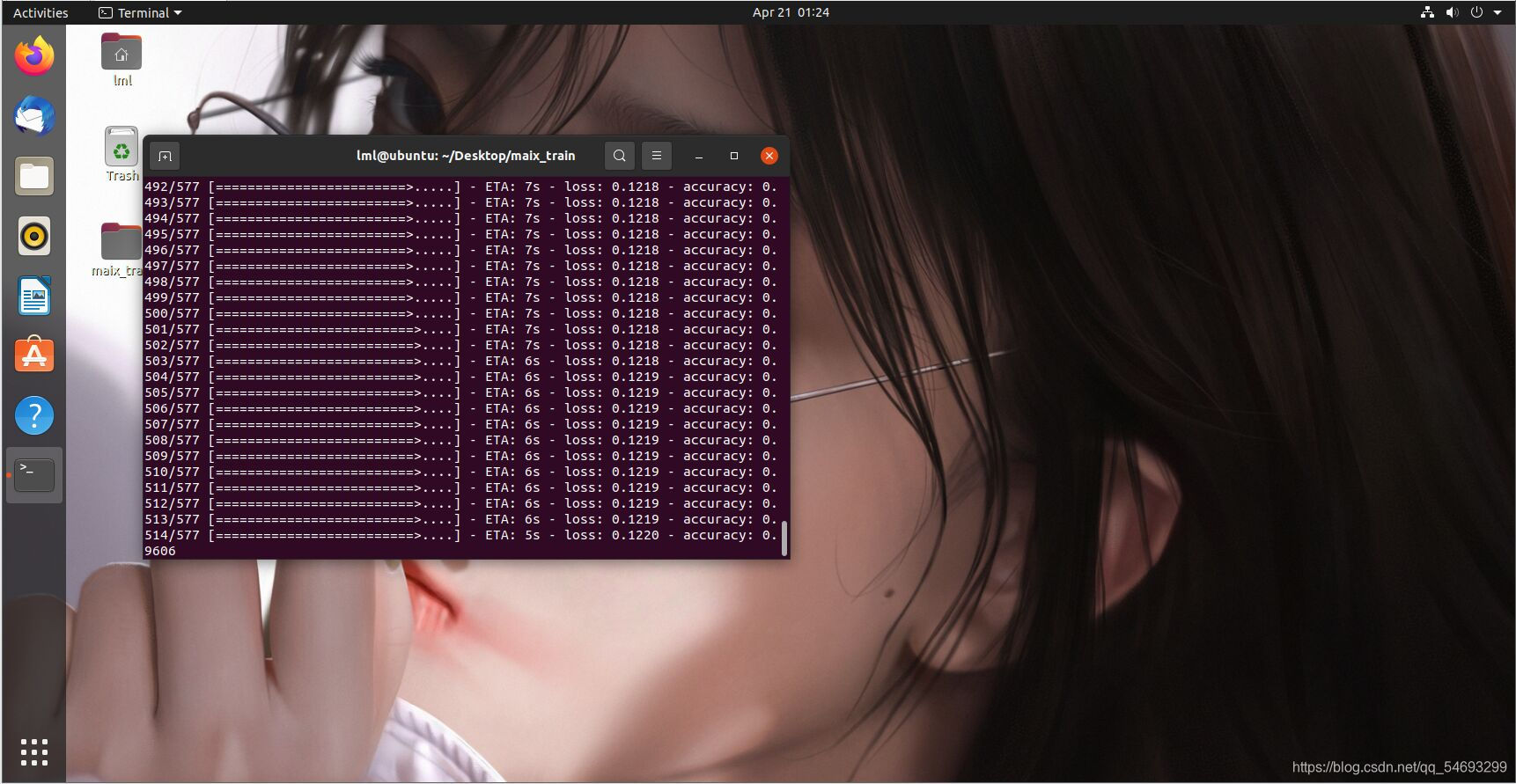This screenshot has width=1516, height=784.
Task: Click the terminal search icon
Action: coord(620,156)
